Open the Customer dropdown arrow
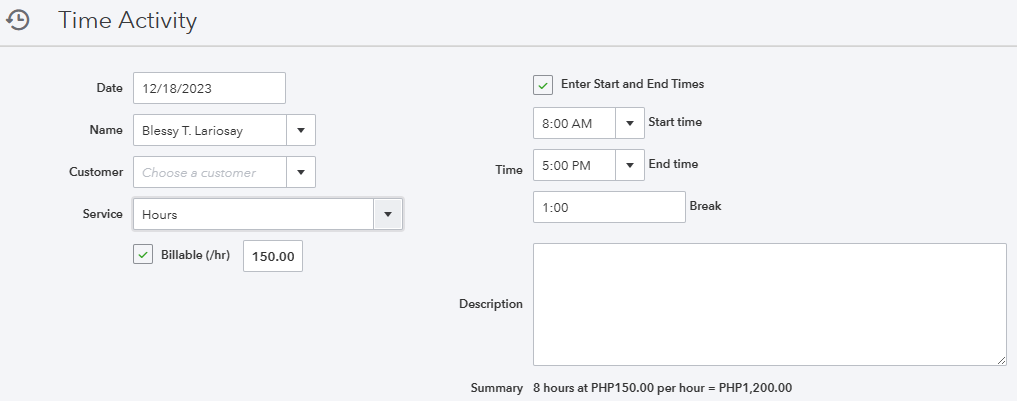The image size is (1017, 401). click(301, 172)
